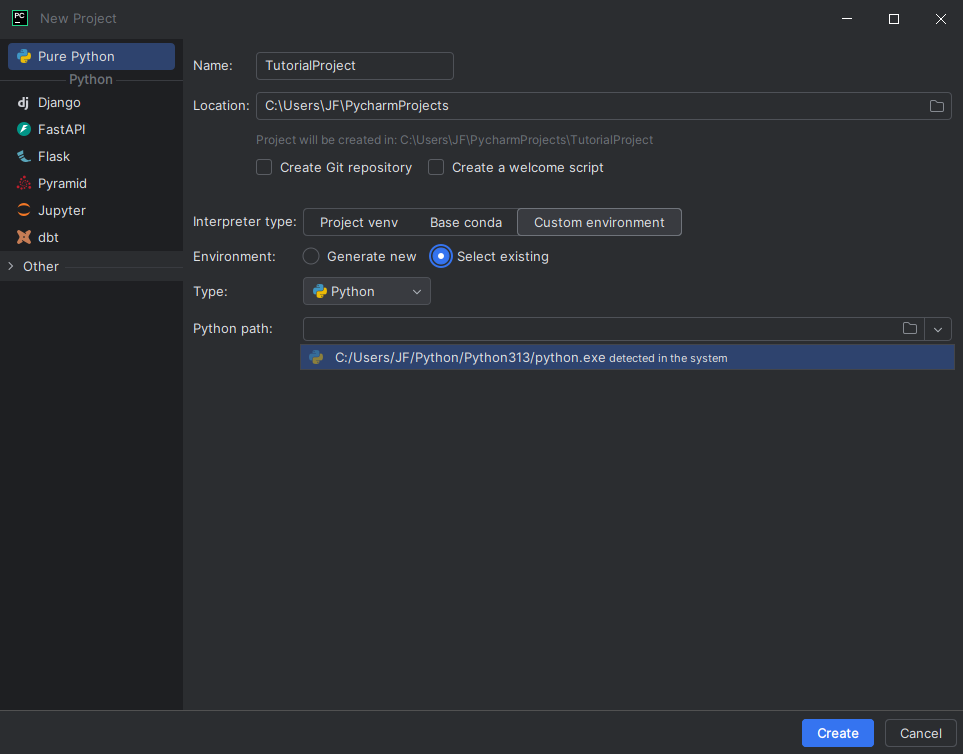This screenshot has width=963, height=754.
Task: Maximize the New Project window
Action: [894, 19]
